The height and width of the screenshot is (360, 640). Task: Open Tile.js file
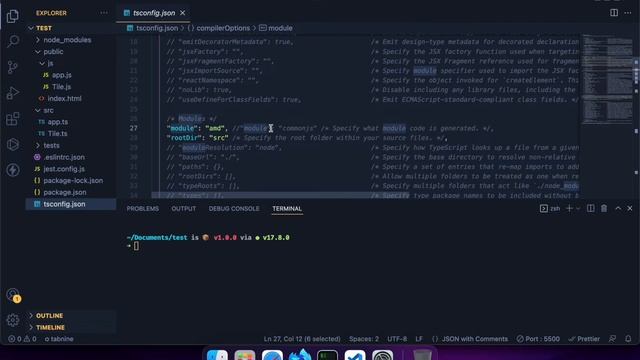coord(61,87)
